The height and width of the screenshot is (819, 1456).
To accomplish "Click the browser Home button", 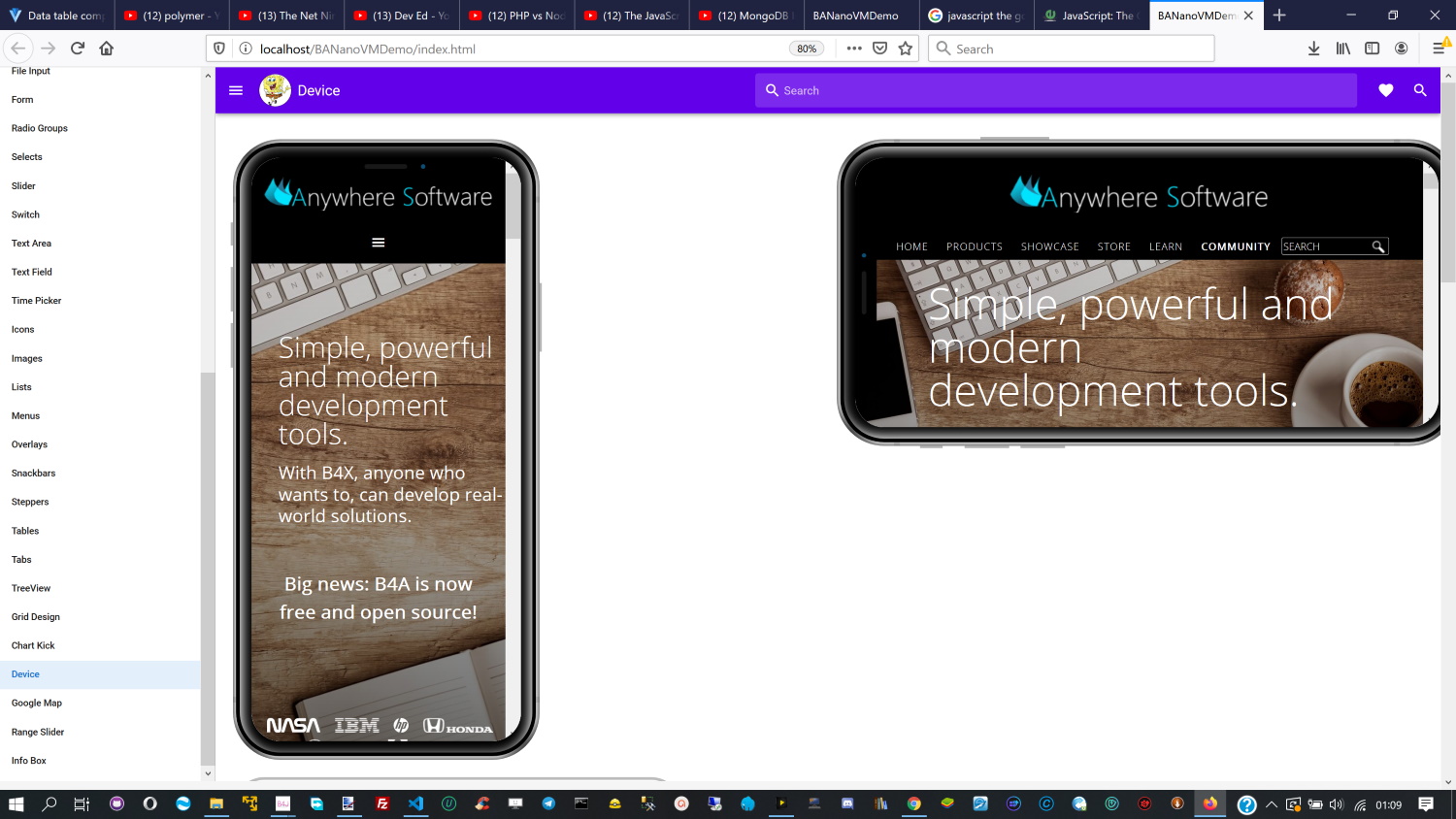I will coord(107,49).
